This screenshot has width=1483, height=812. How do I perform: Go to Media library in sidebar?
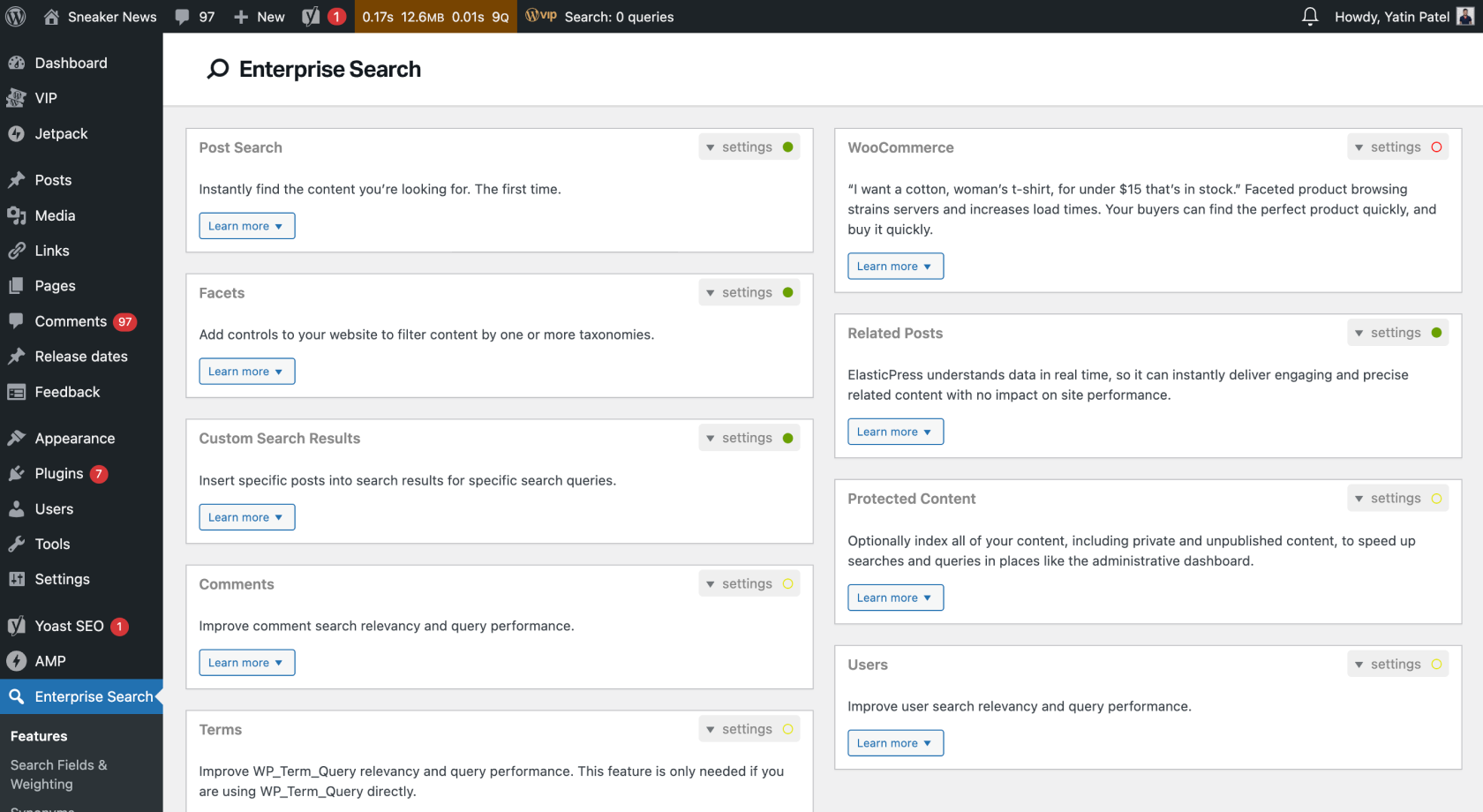click(x=55, y=215)
